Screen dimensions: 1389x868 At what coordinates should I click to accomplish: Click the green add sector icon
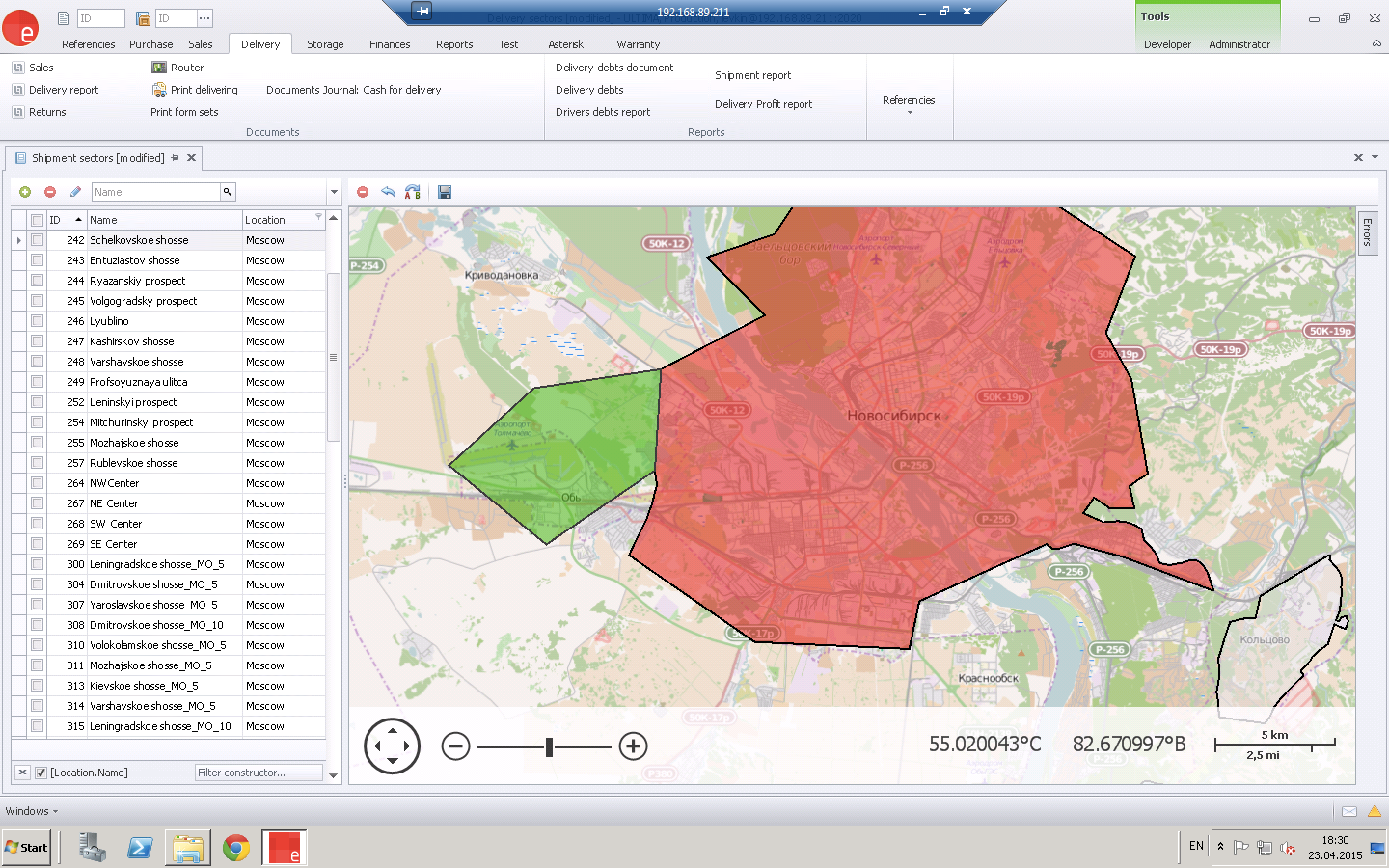25,192
